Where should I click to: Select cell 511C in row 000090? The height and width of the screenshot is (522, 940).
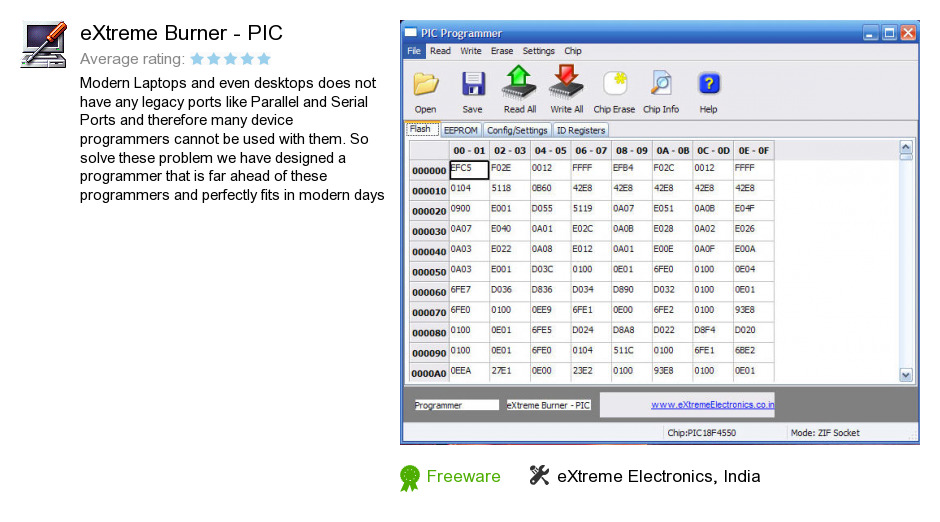point(632,354)
